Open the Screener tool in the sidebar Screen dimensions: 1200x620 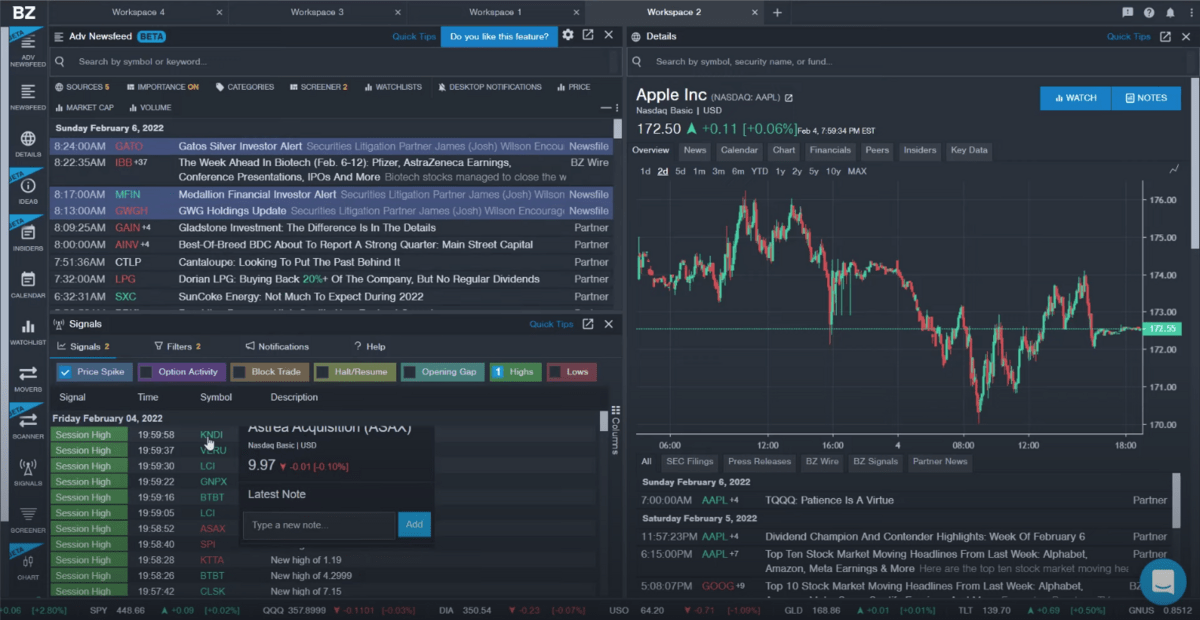28,519
